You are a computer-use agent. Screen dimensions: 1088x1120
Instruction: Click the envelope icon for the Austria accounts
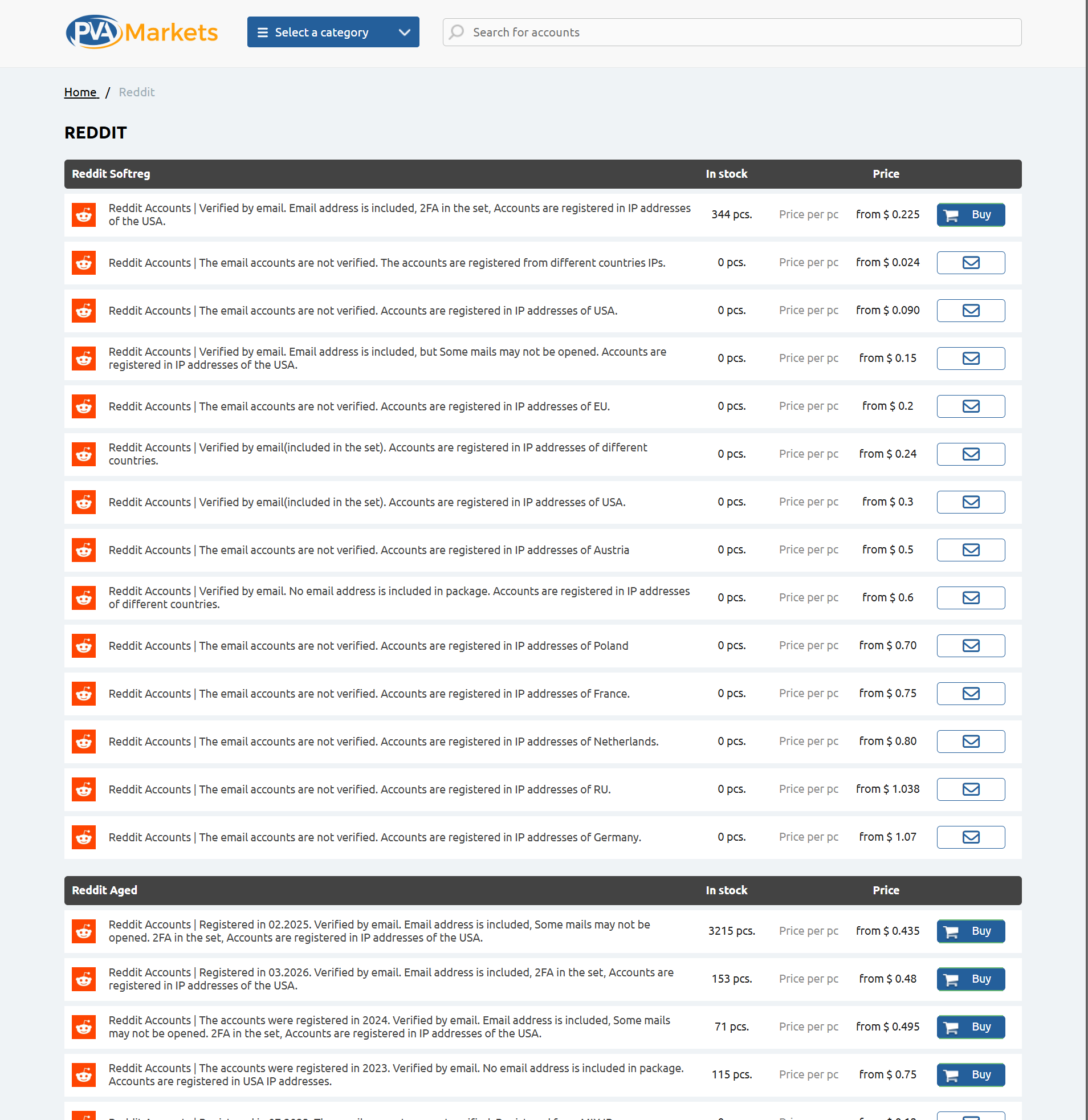coord(970,549)
